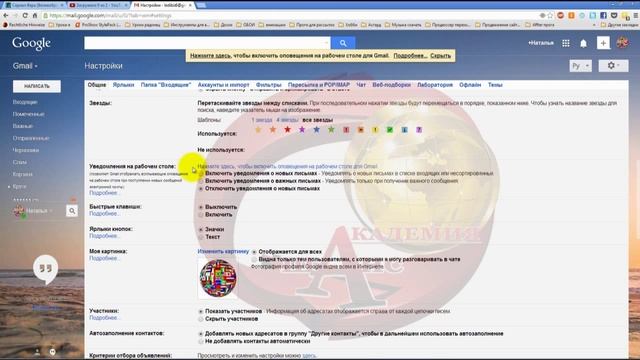This screenshot has height=360, width=640.
Task: Open the 'Аккаунты и импорт' tab
Action: tap(223, 85)
